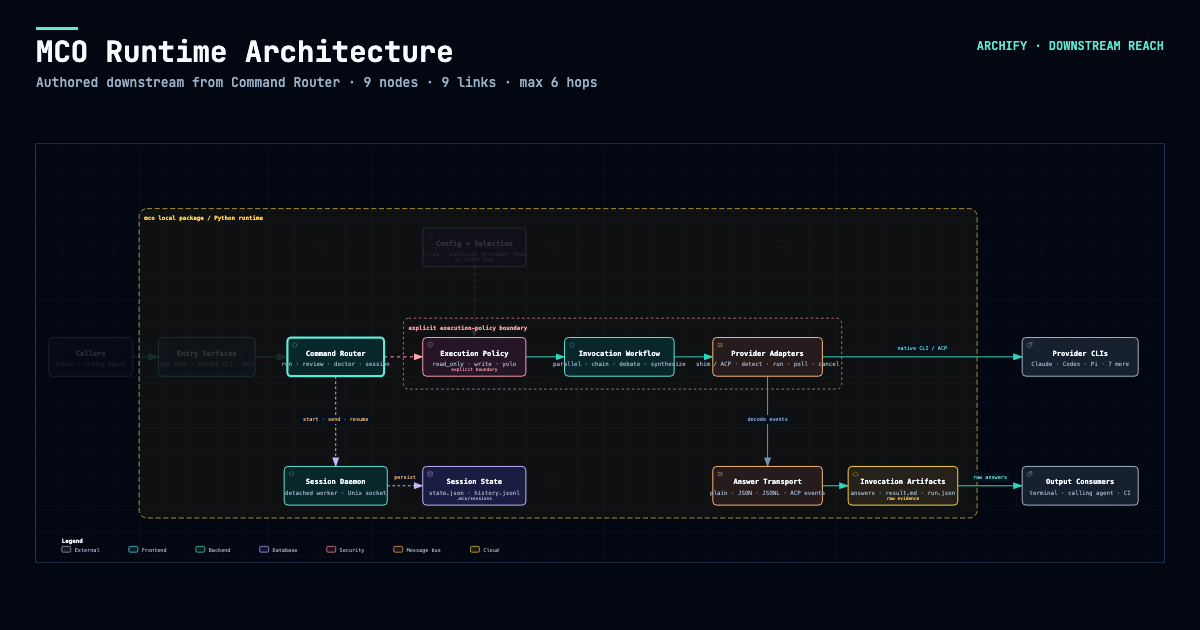The image size is (1200, 630).
Task: Click the 'persist' link label
Action: 405,477
